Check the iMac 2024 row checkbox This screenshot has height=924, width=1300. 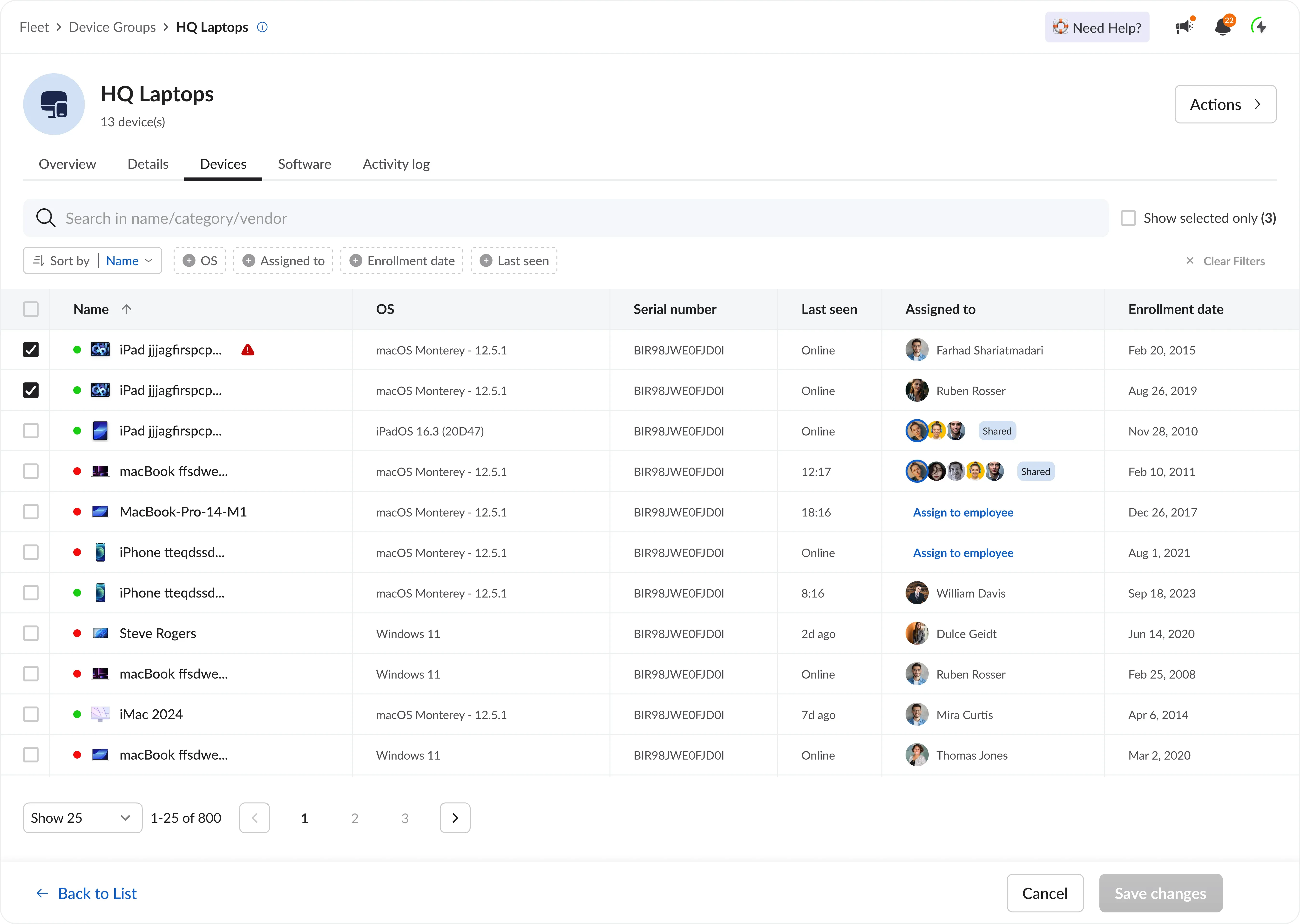[31, 714]
